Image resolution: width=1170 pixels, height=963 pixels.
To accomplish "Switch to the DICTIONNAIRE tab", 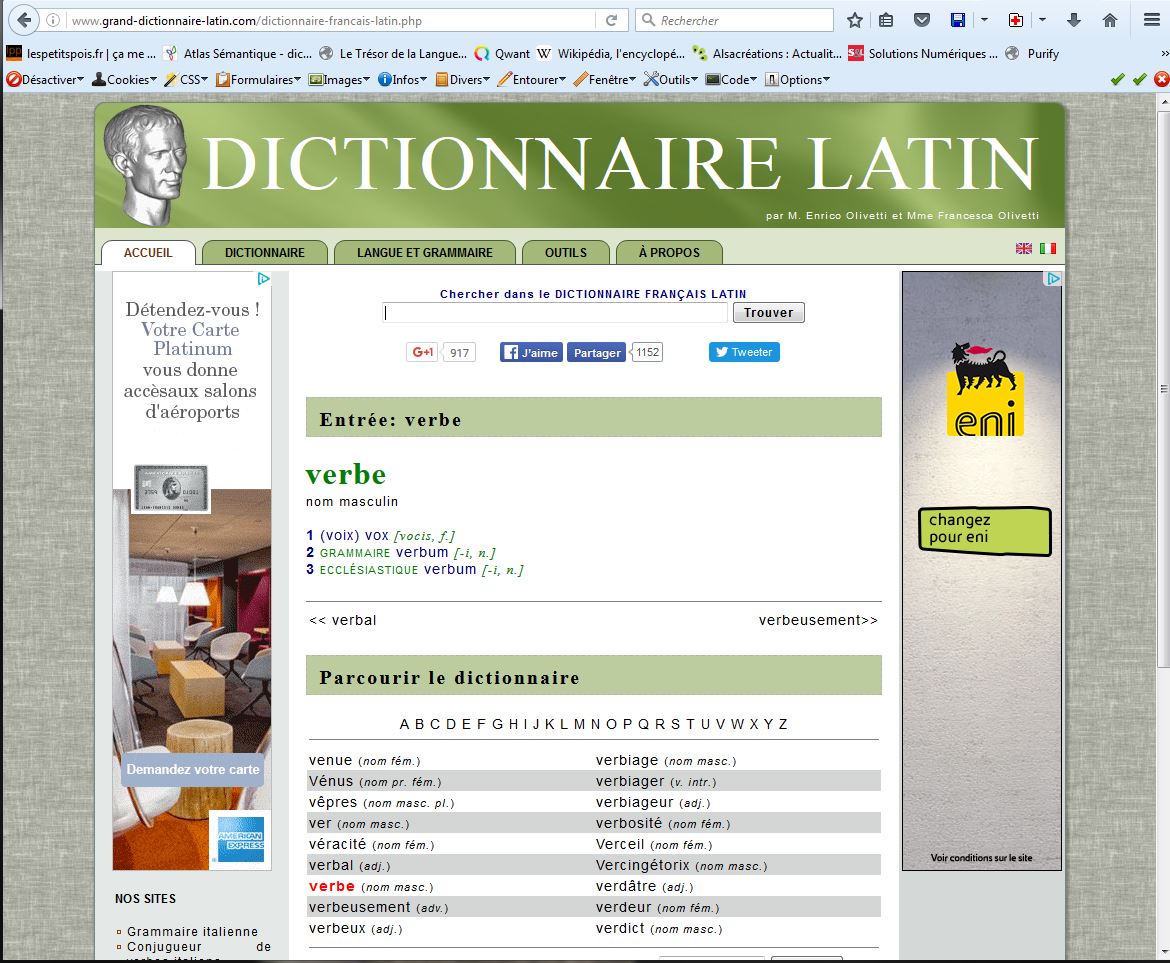I will pyautogui.click(x=265, y=252).
